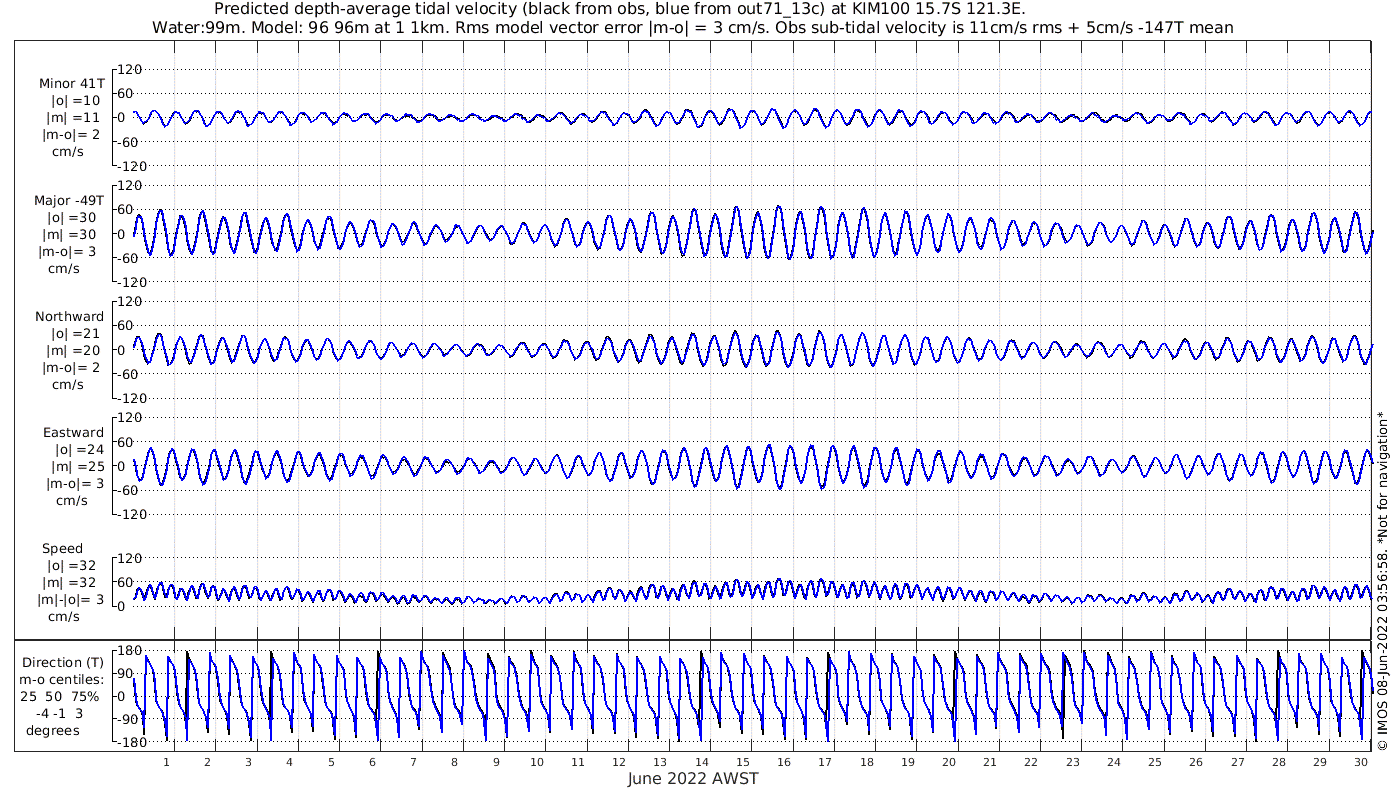
Task: Click the date tick label '10' on x-axis
Action: point(537,762)
